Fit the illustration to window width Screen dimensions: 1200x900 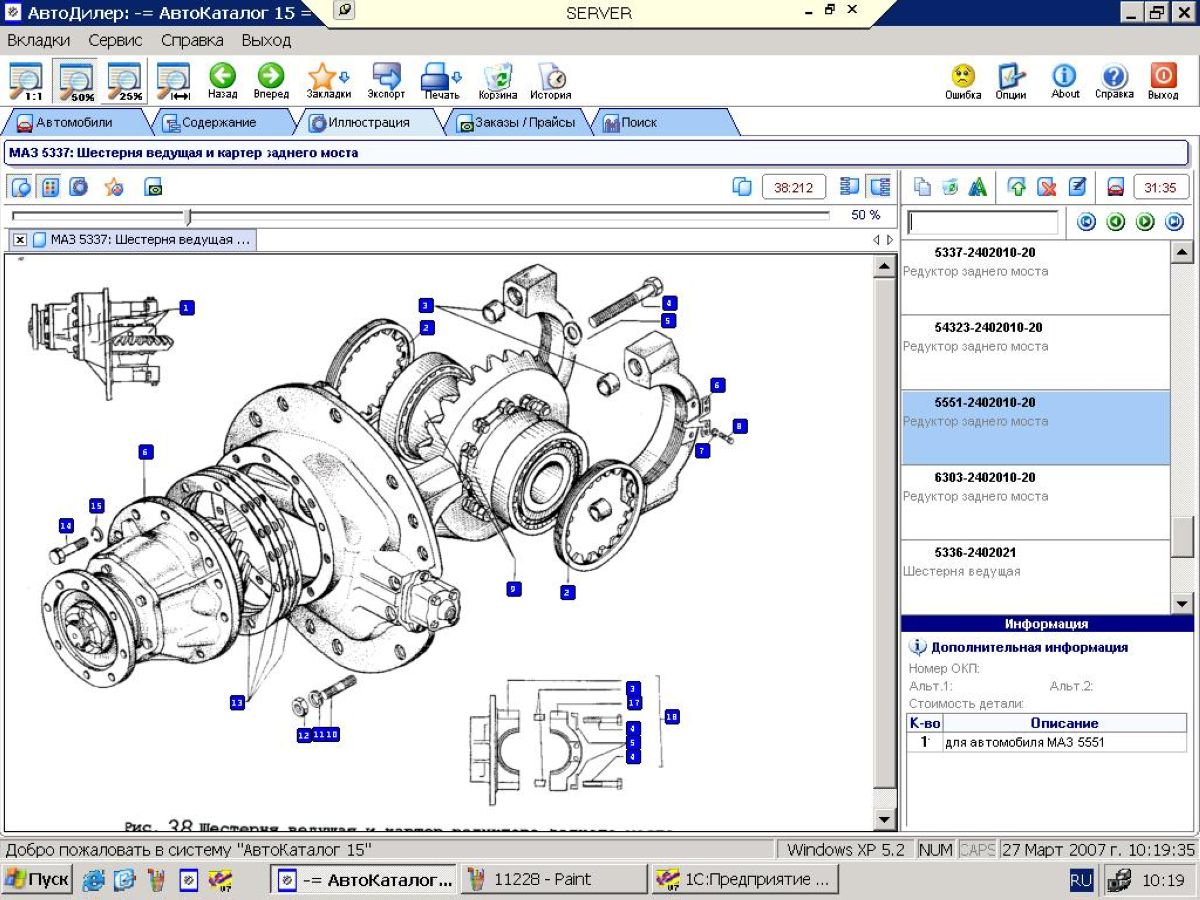[174, 80]
